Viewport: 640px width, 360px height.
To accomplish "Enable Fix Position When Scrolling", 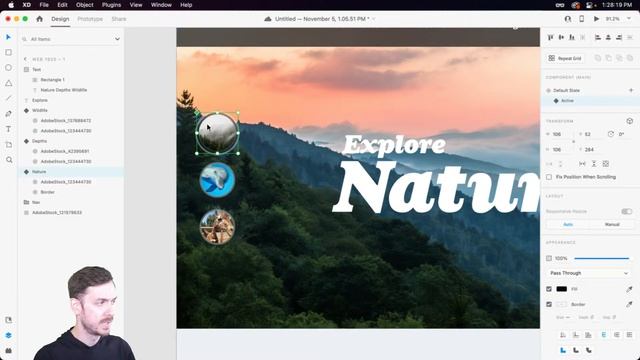I will pos(549,177).
